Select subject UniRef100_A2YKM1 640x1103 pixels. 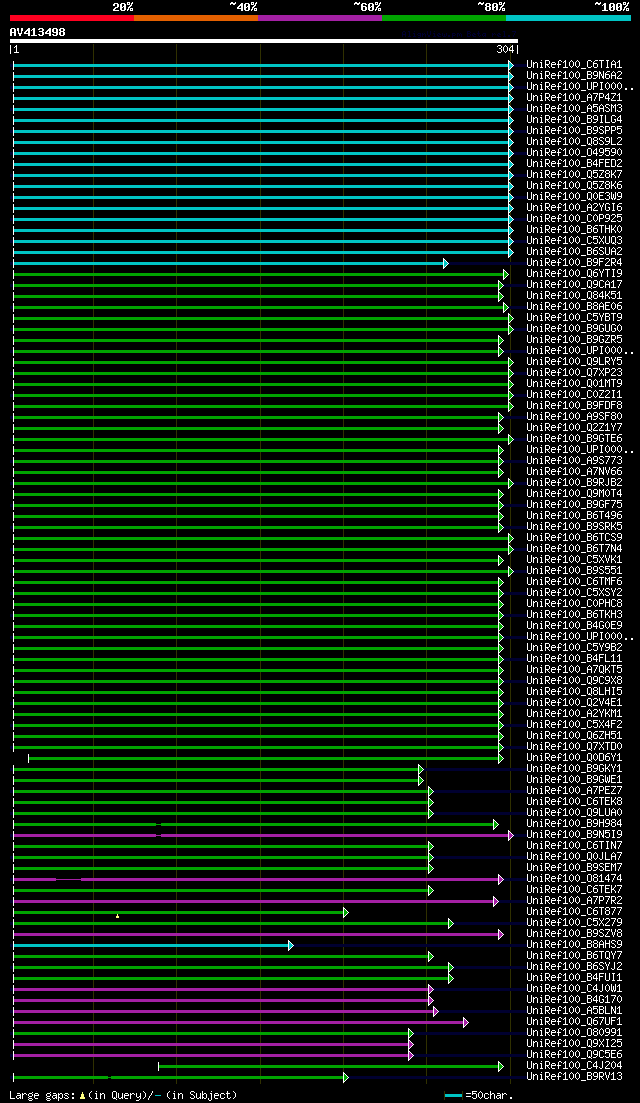[x=574, y=714]
